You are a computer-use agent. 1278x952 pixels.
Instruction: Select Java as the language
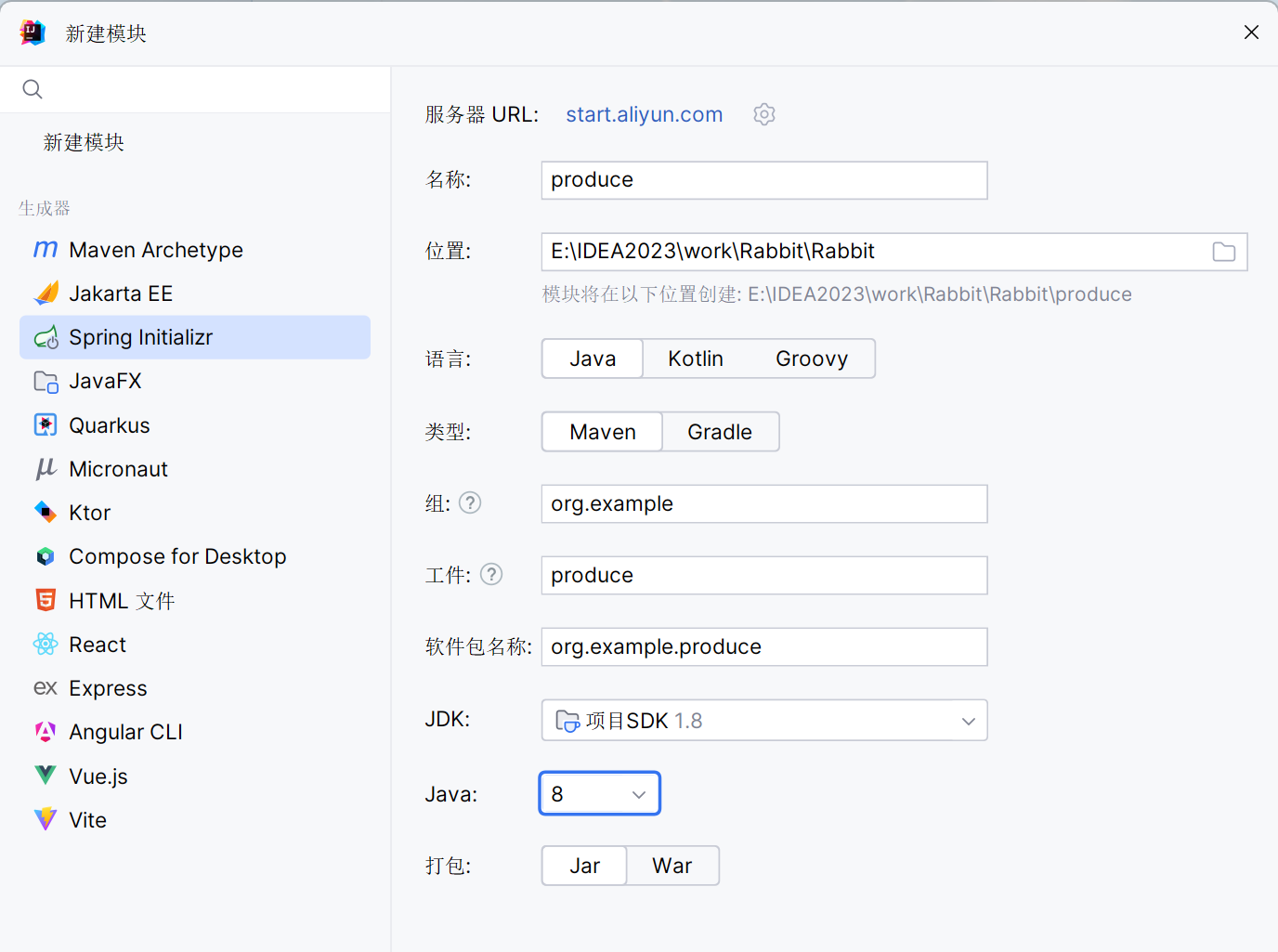(593, 359)
